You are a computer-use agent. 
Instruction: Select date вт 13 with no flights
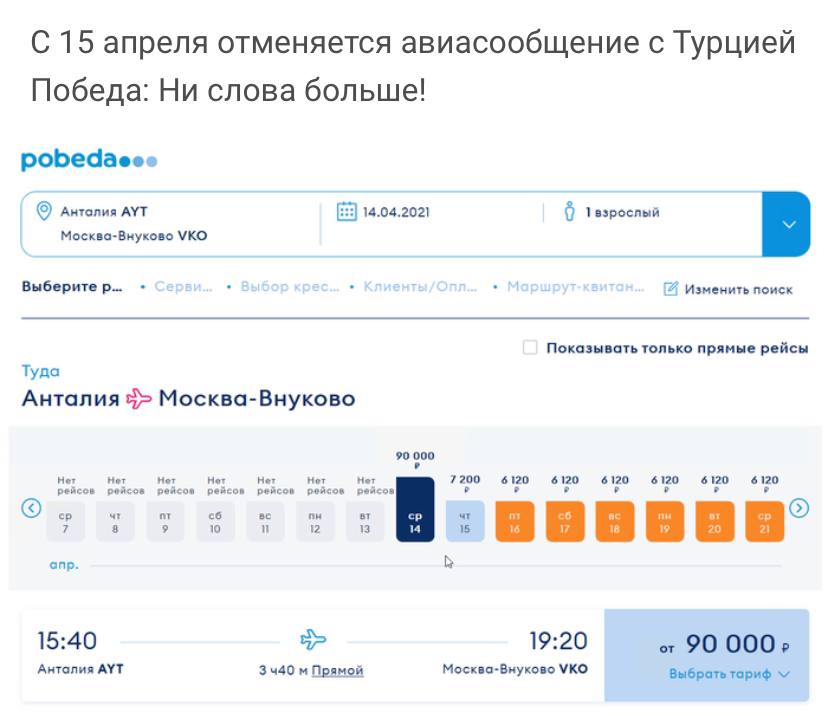[x=365, y=521]
